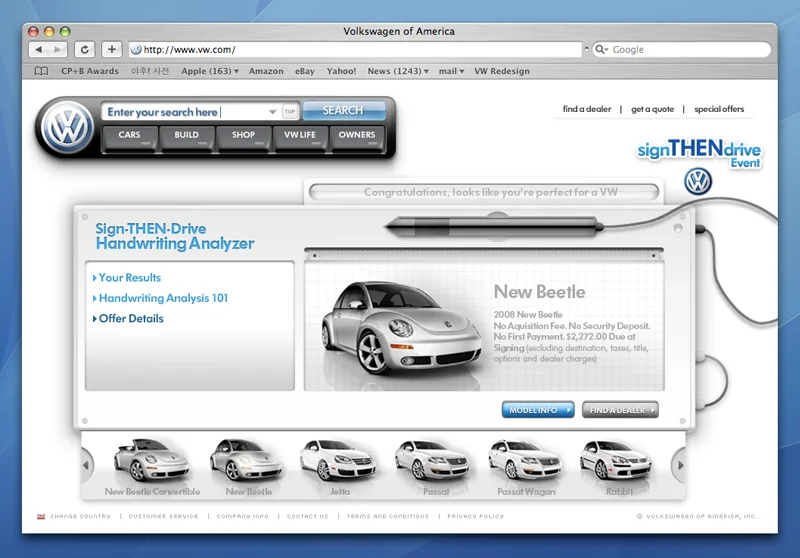
Task: Click the MODEL INFO button
Action: 538,410
